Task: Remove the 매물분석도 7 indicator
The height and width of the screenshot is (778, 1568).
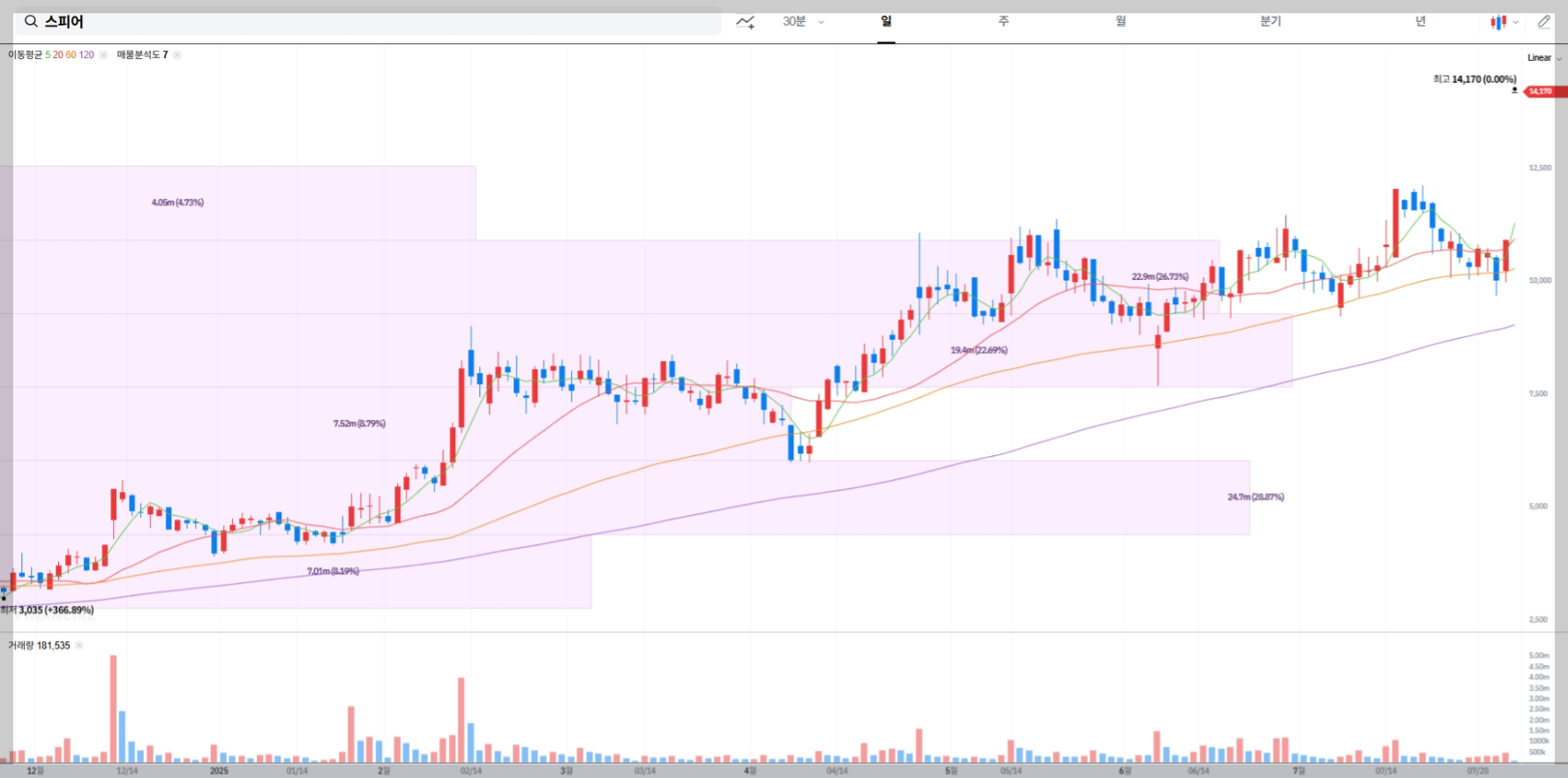Action: click(x=177, y=55)
